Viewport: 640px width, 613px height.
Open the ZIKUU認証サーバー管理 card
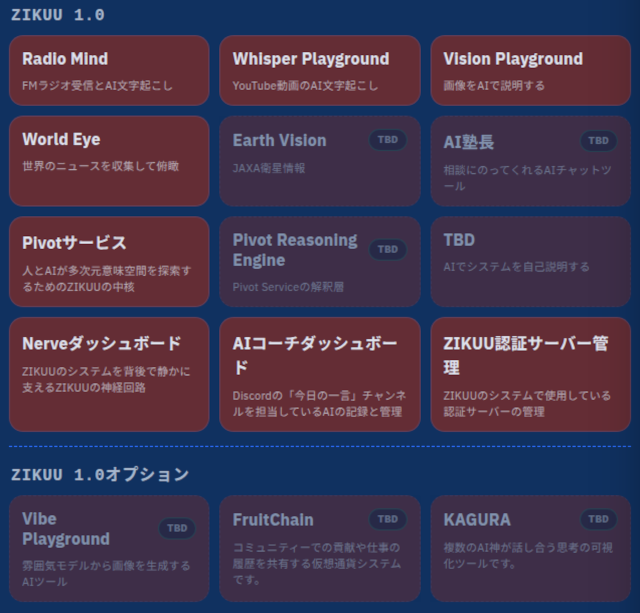(530, 374)
